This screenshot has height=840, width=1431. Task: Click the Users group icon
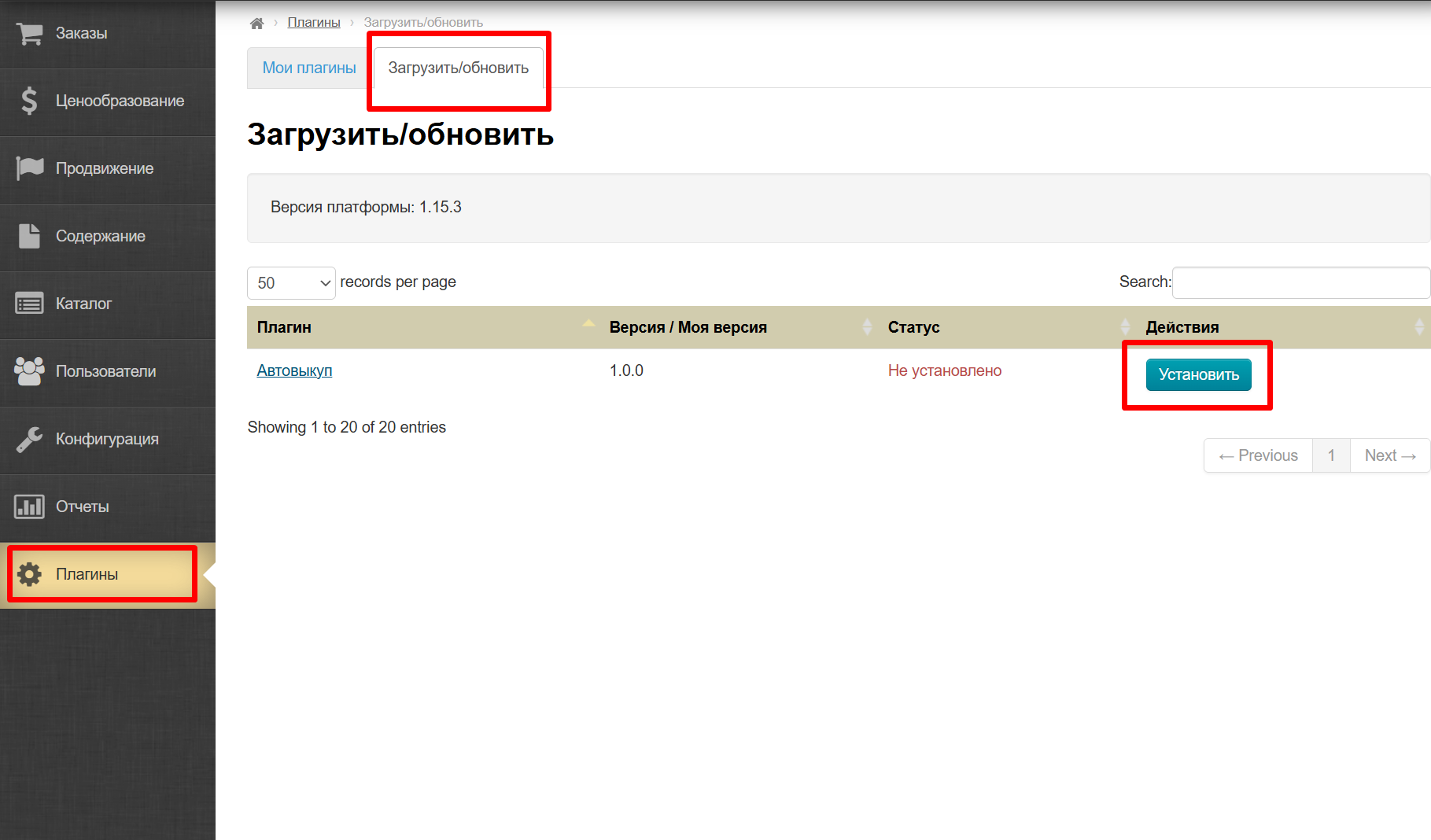[x=30, y=371]
